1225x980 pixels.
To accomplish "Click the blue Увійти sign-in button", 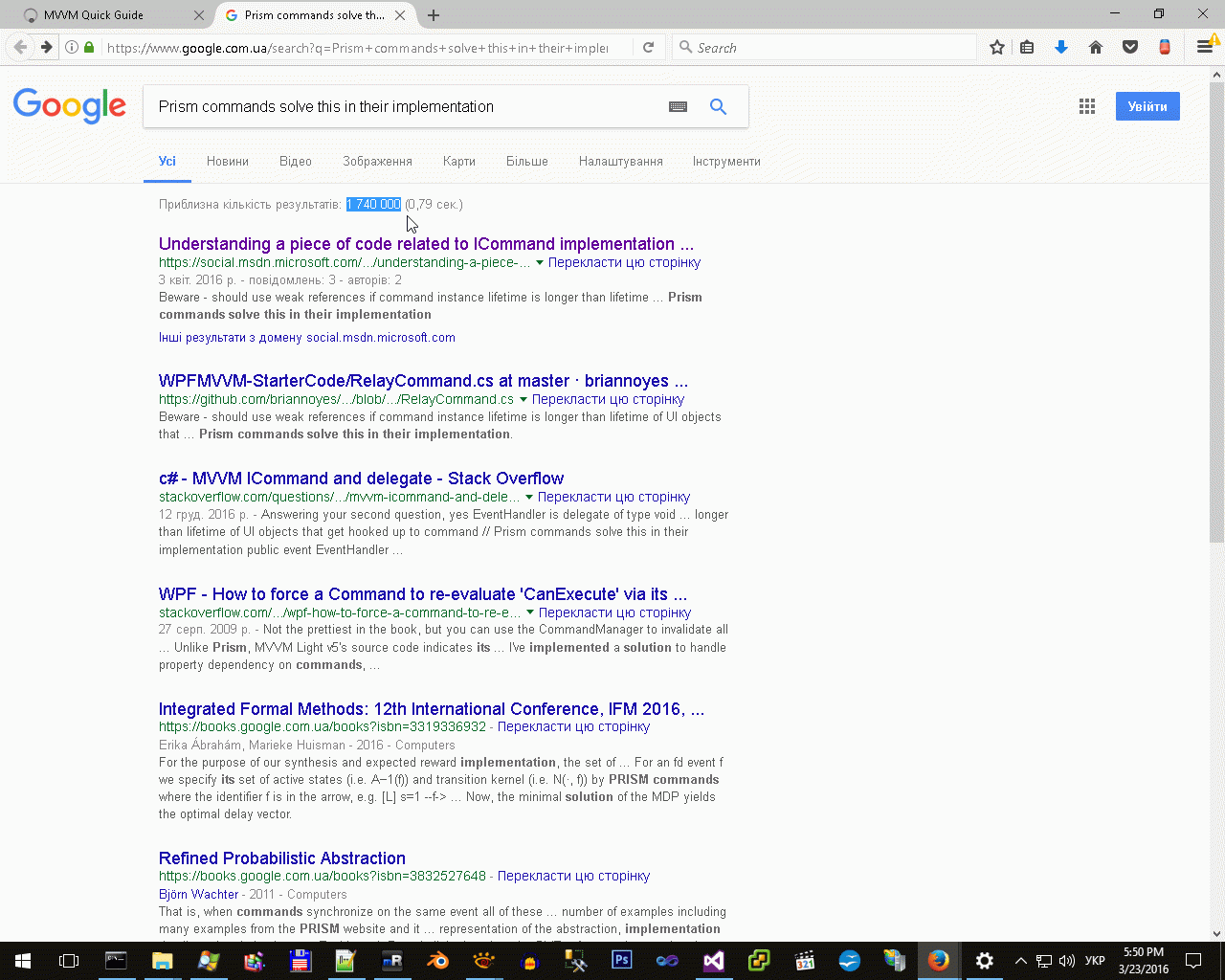I will coord(1147,106).
